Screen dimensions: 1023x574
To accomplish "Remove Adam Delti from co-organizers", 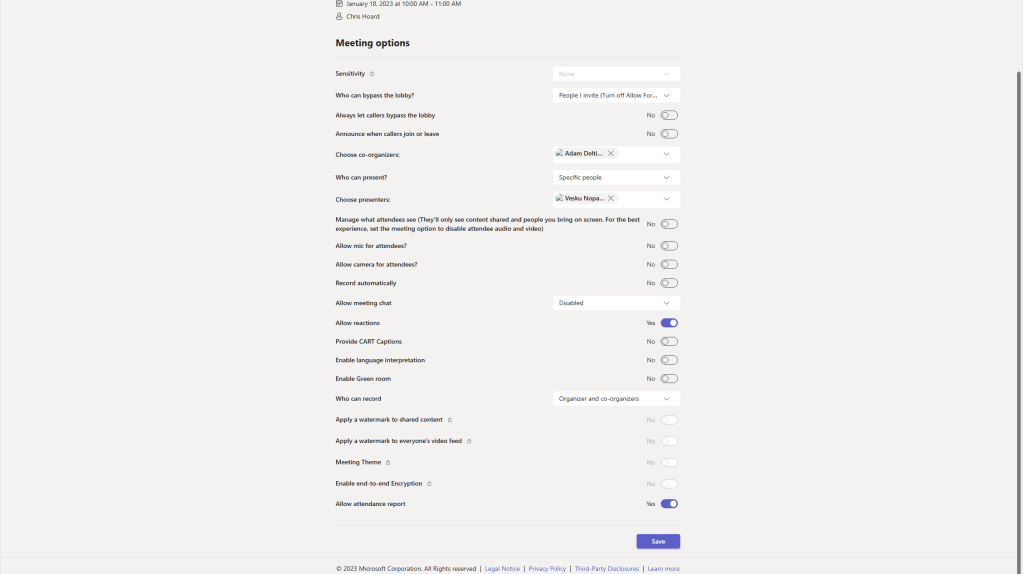I will tap(611, 154).
